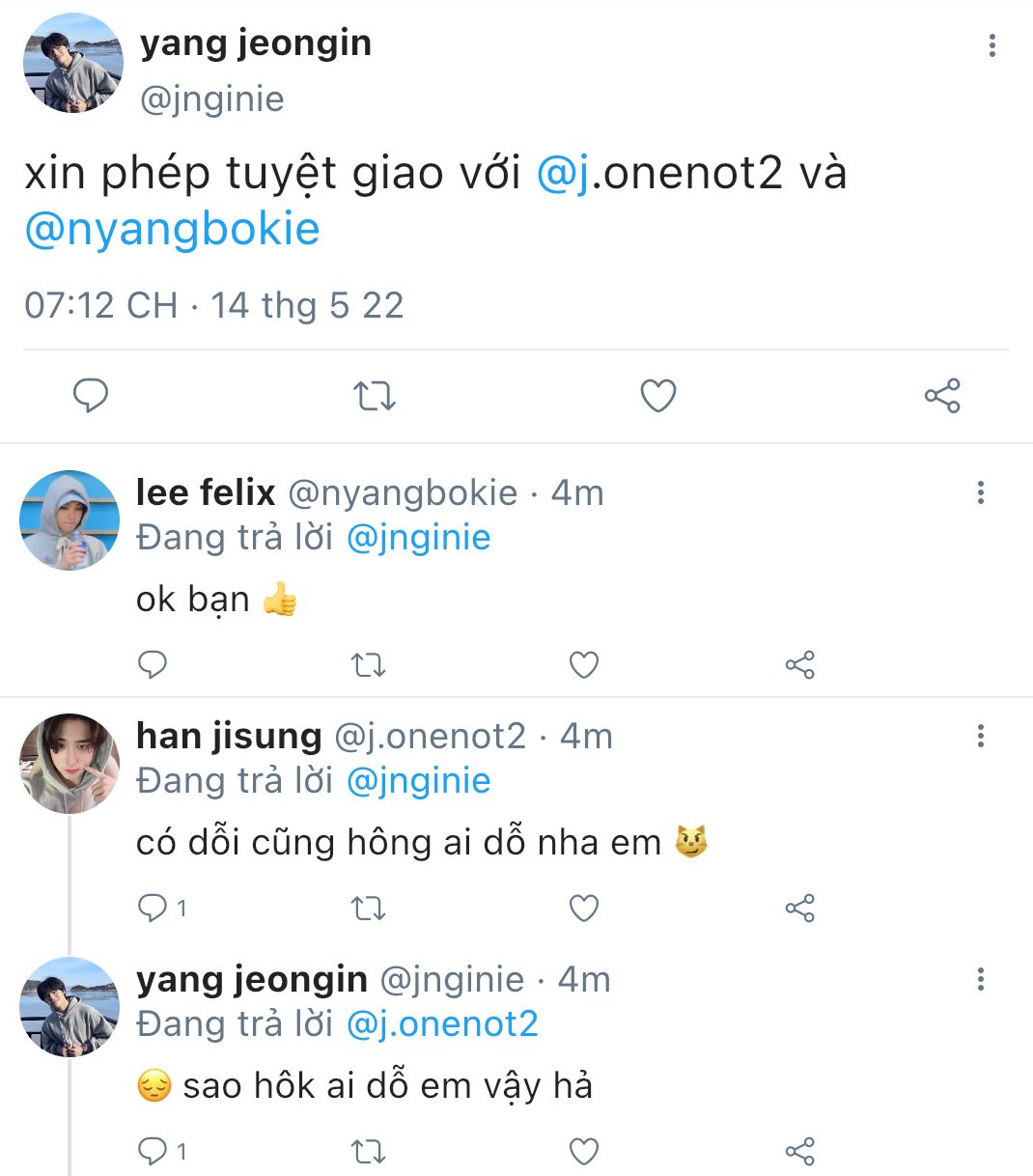Open @jnginie link in lee felix's reply
The image size is (1033, 1176).
[418, 538]
